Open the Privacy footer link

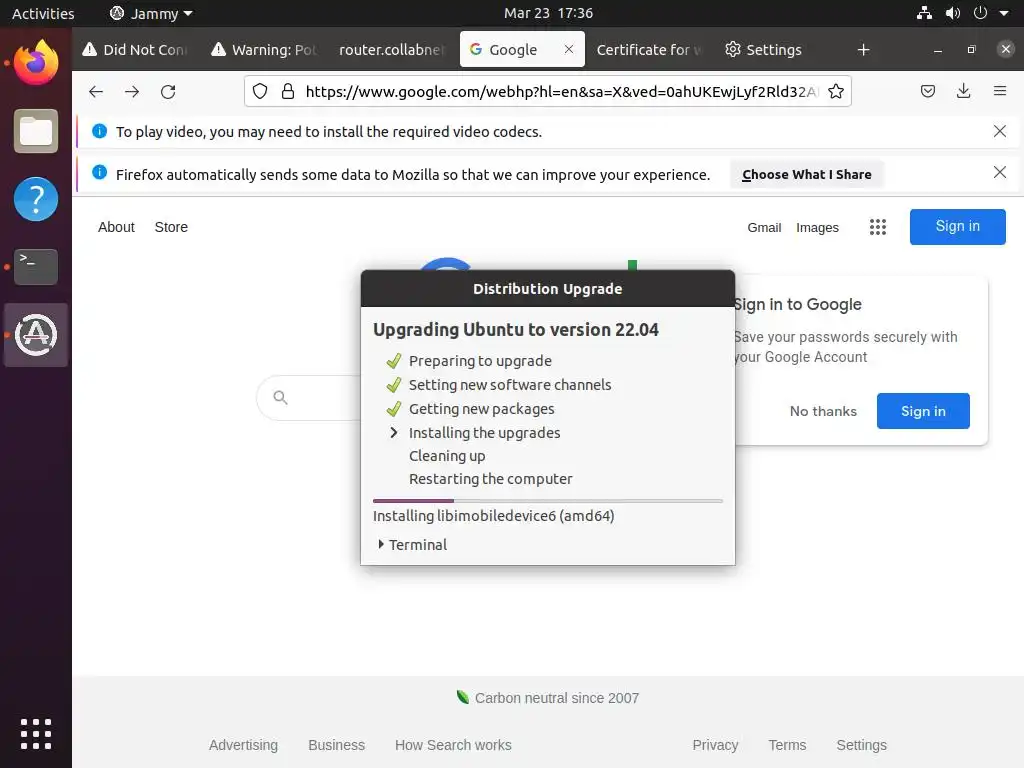[715, 744]
